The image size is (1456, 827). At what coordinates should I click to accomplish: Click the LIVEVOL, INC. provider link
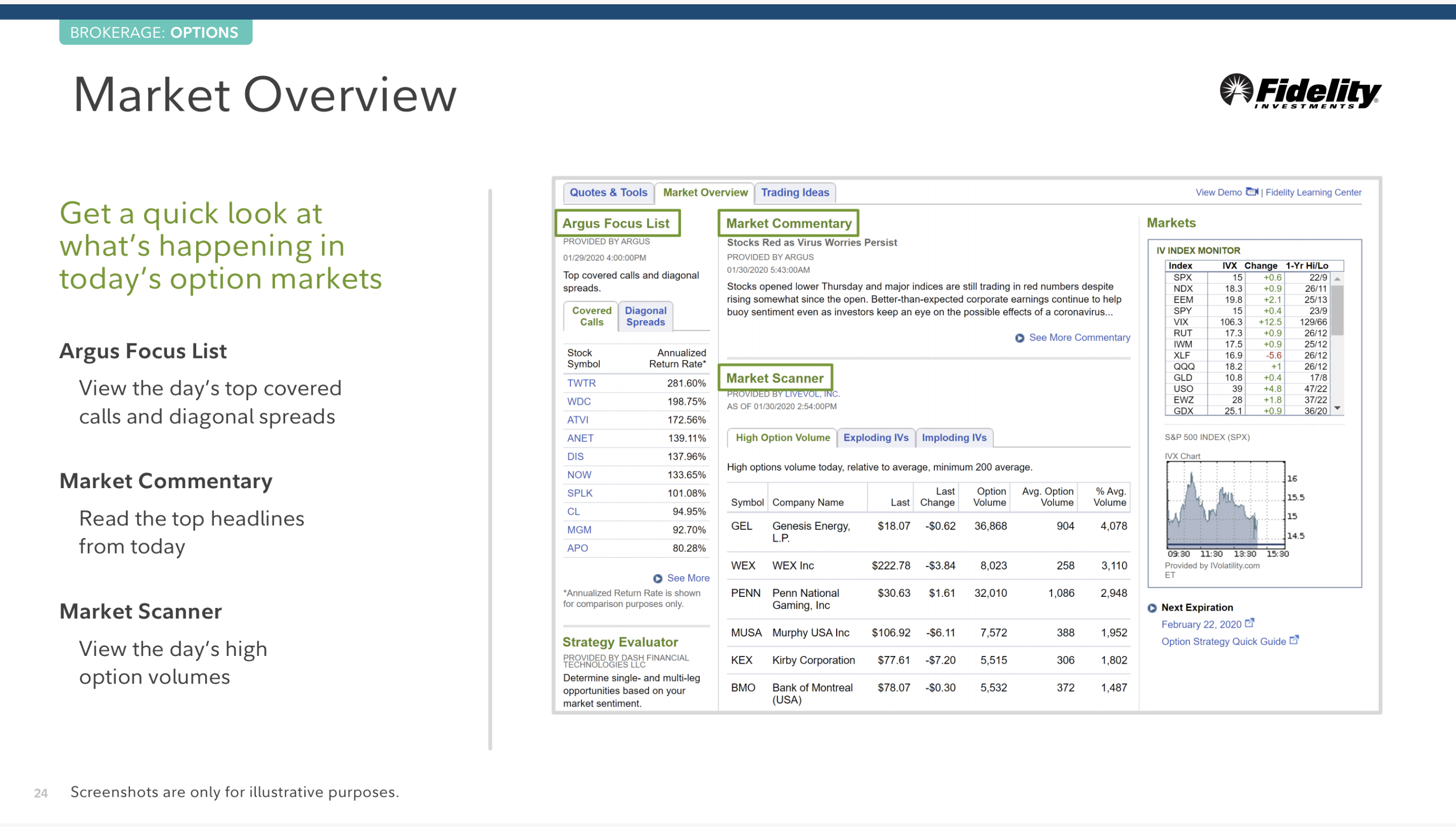(812, 394)
